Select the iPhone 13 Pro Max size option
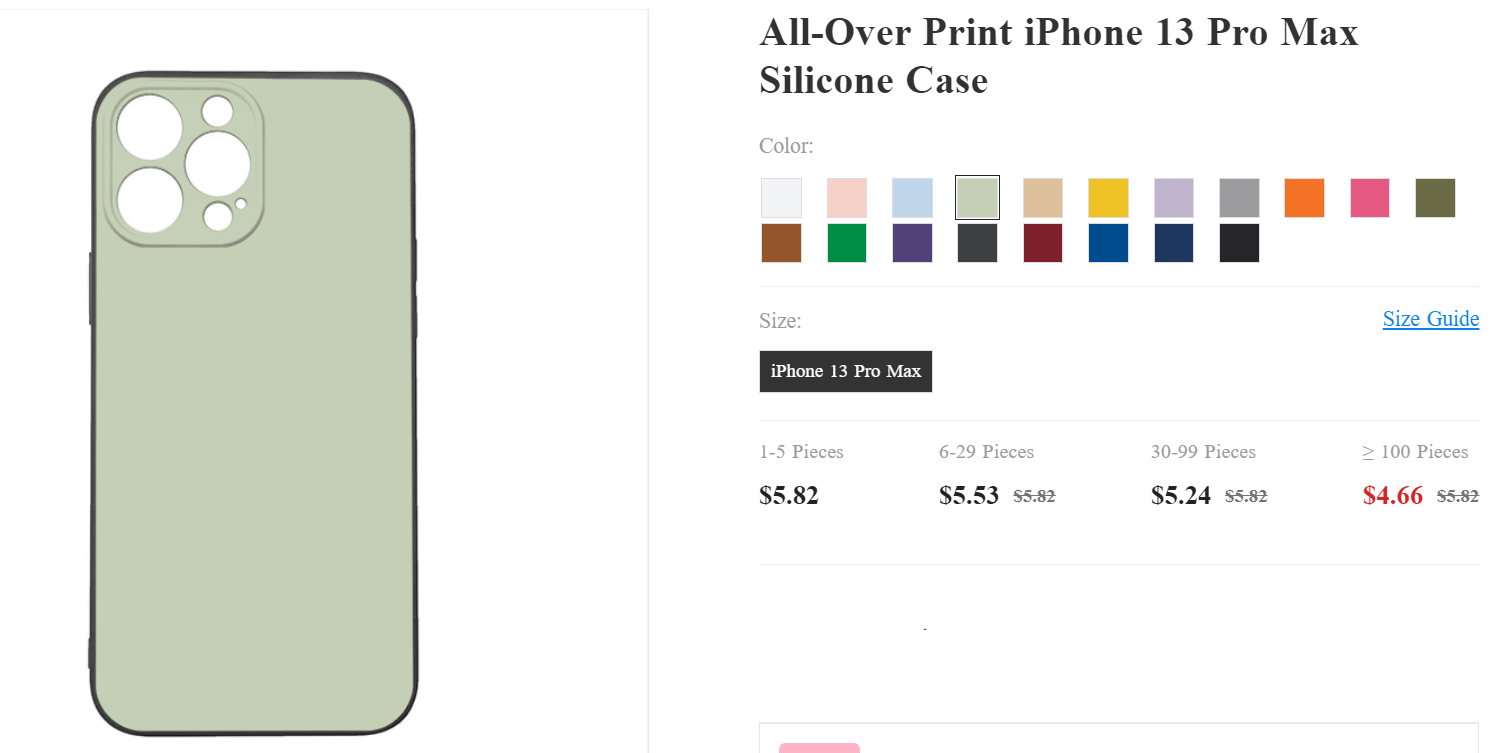1509x753 pixels. 845,371
